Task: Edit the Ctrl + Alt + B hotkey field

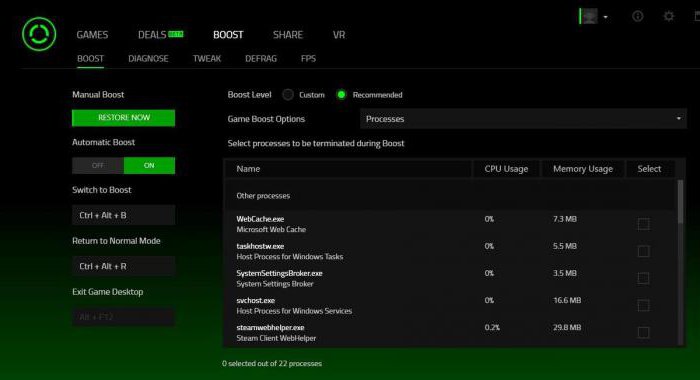Action: click(124, 215)
